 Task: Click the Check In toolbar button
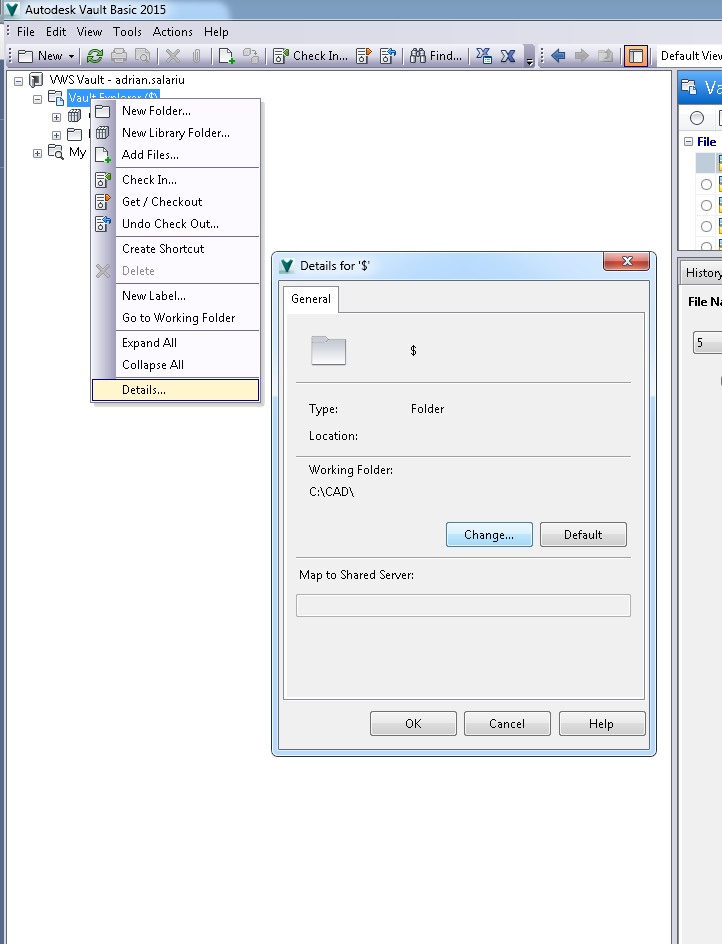311,56
